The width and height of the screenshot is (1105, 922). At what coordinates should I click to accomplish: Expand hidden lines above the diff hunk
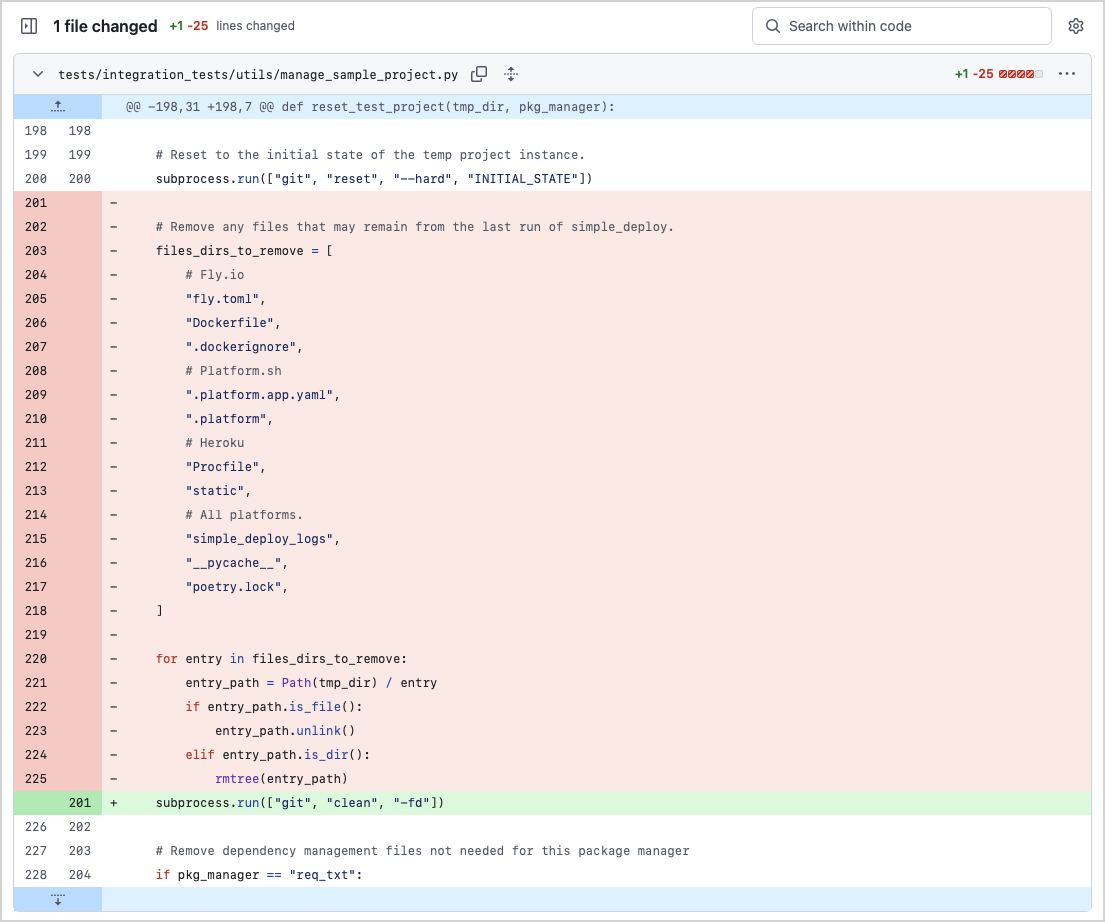click(x=57, y=106)
